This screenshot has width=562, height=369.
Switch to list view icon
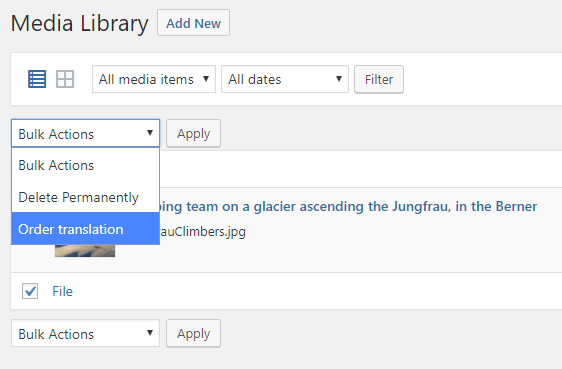point(37,79)
